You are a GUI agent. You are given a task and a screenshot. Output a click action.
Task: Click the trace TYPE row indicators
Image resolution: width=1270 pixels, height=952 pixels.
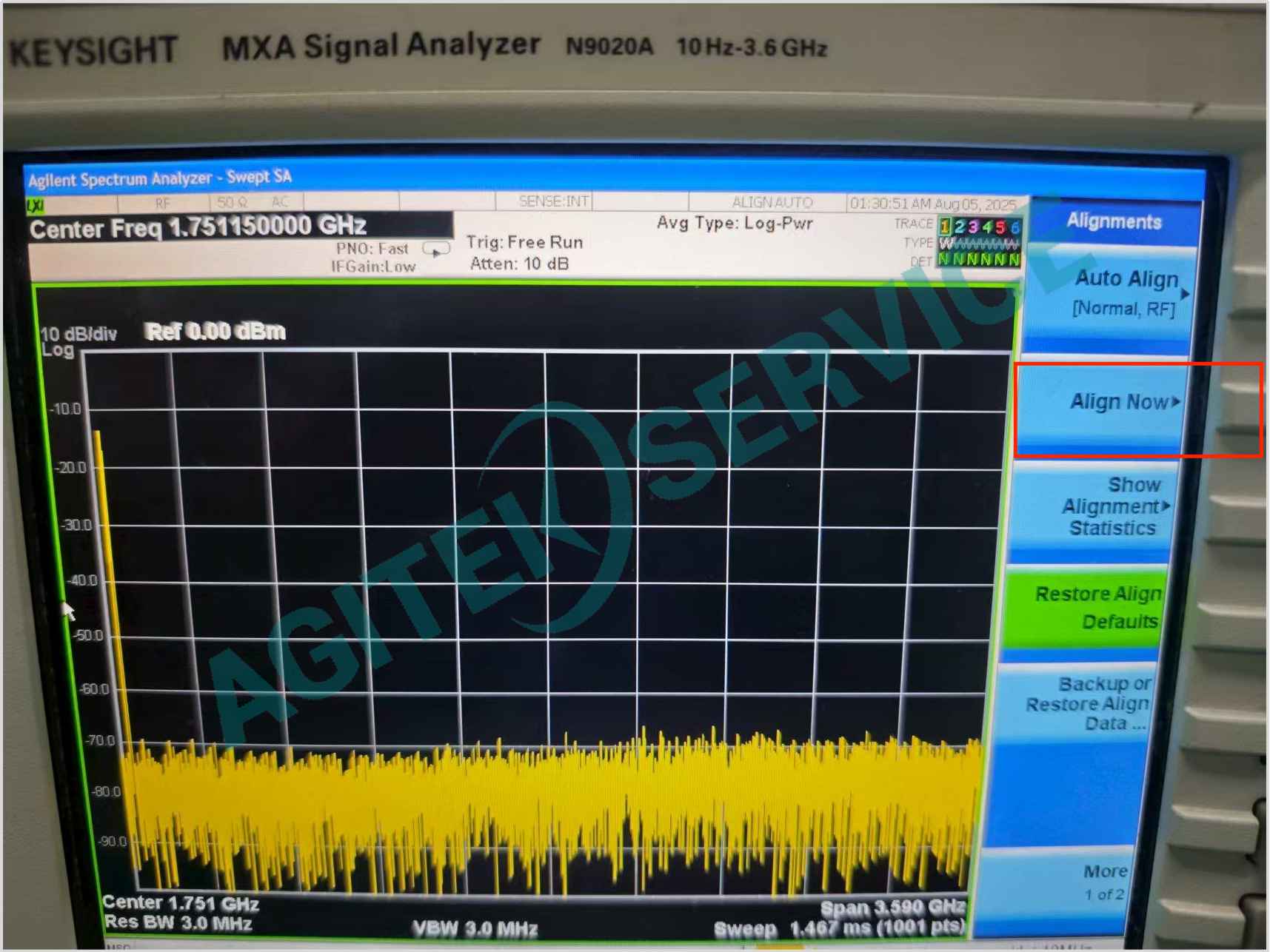[979, 244]
